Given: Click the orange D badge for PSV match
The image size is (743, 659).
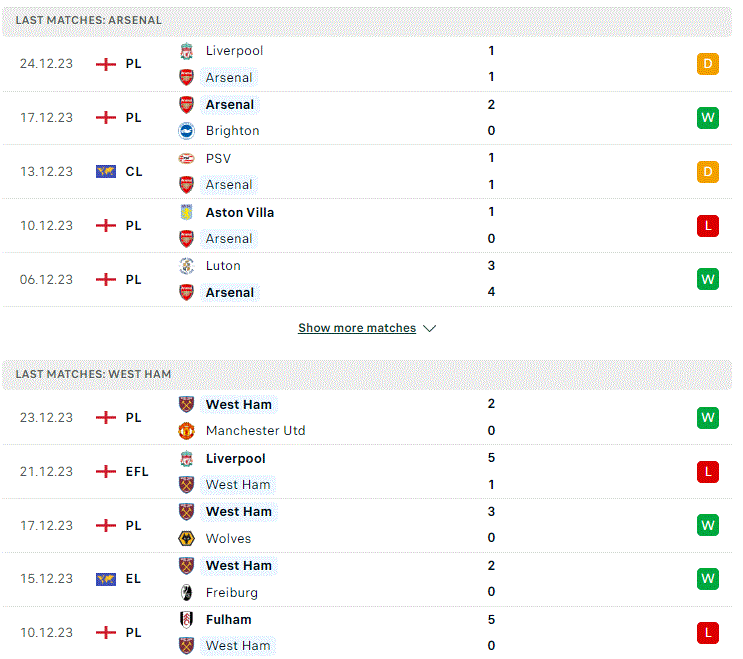Looking at the screenshot, I should point(708,172).
